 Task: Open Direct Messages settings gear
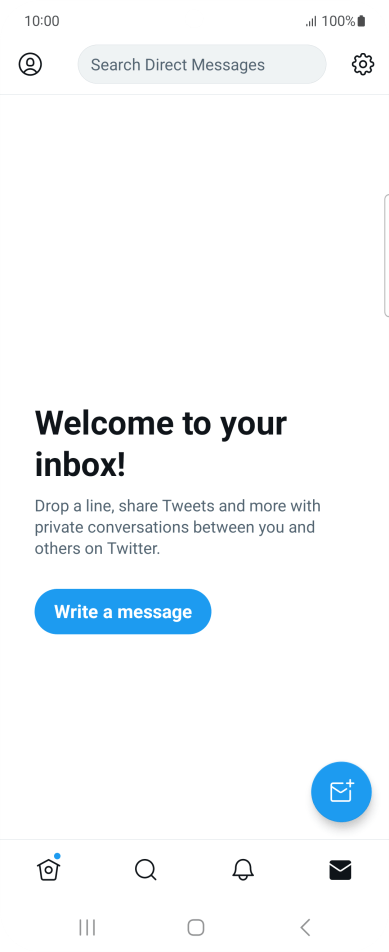[363, 64]
